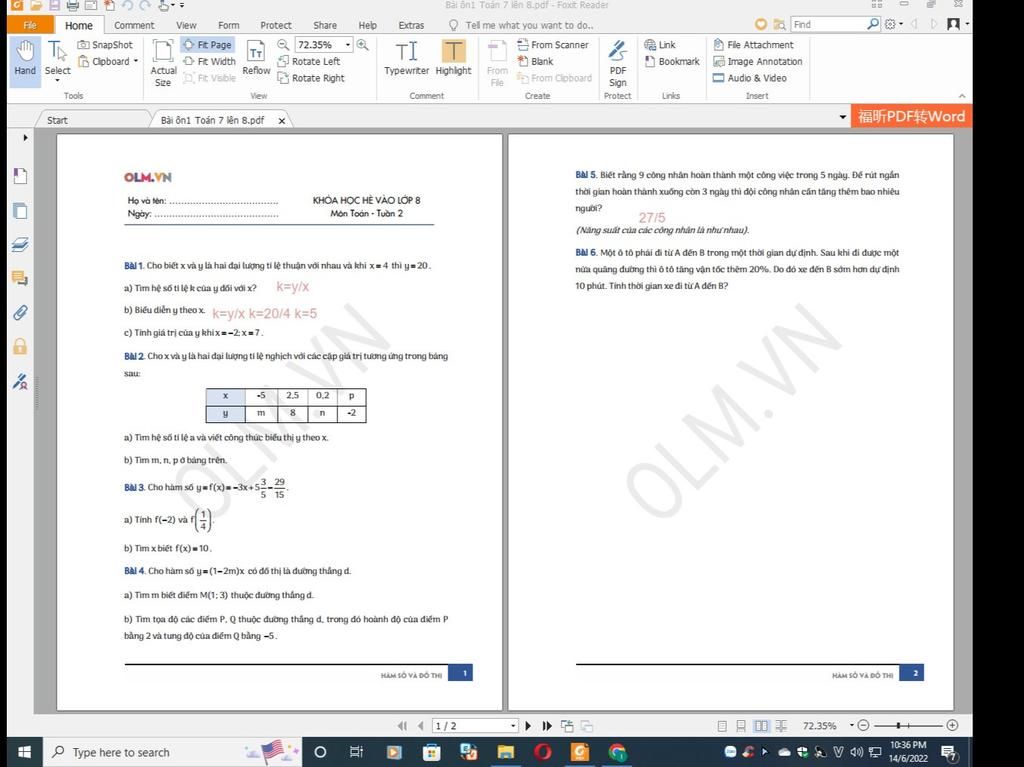
Task: Open the zoom percentage dropdown arrow
Action: 348,44
